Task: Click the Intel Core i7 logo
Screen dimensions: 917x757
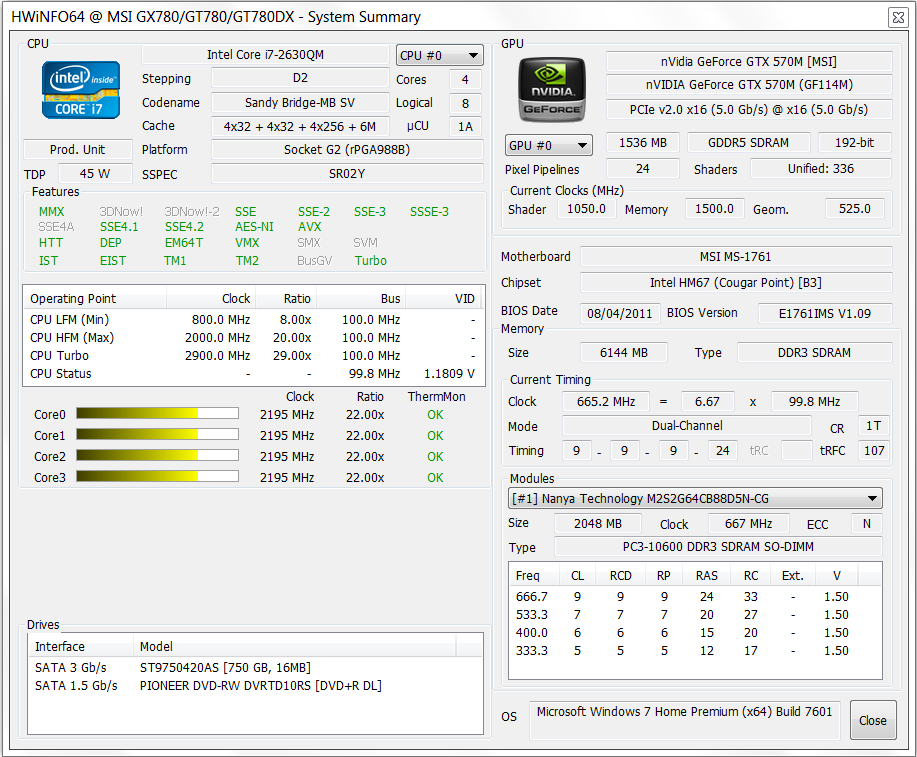Action: 81,90
